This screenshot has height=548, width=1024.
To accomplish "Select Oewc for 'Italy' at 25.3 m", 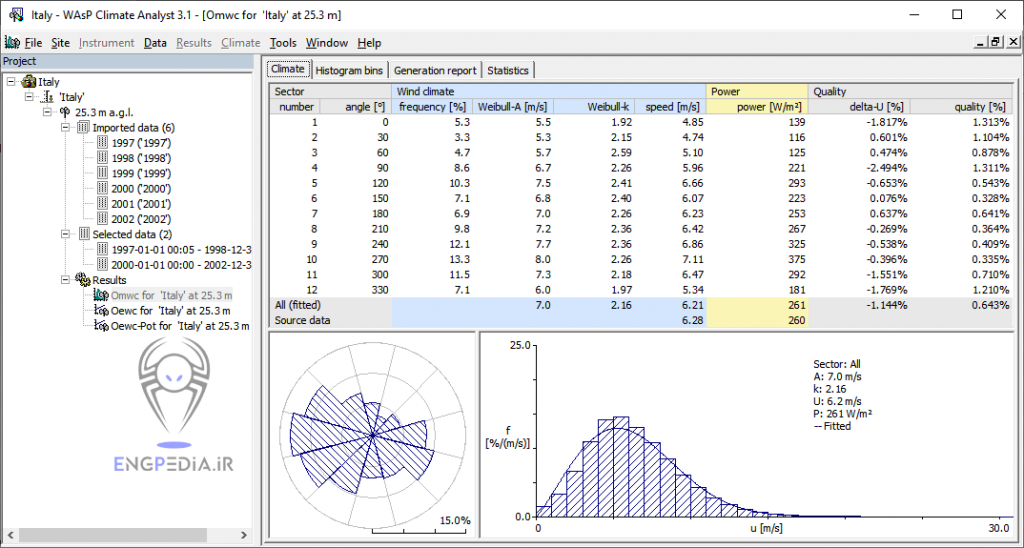I will [x=165, y=311].
